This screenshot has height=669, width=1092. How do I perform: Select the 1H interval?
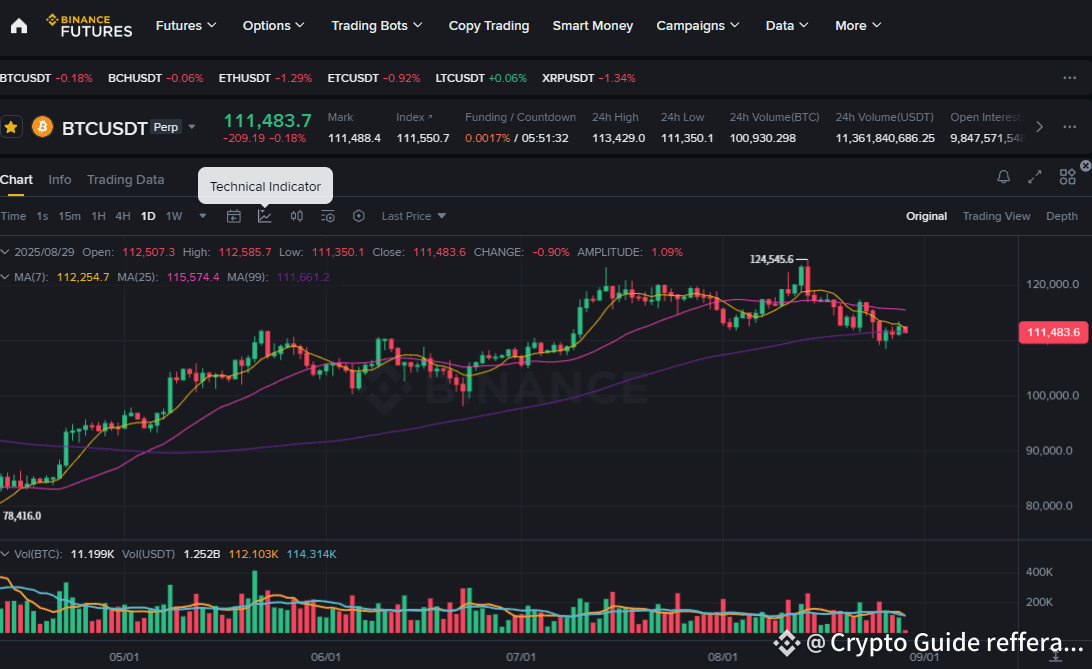[98, 217]
